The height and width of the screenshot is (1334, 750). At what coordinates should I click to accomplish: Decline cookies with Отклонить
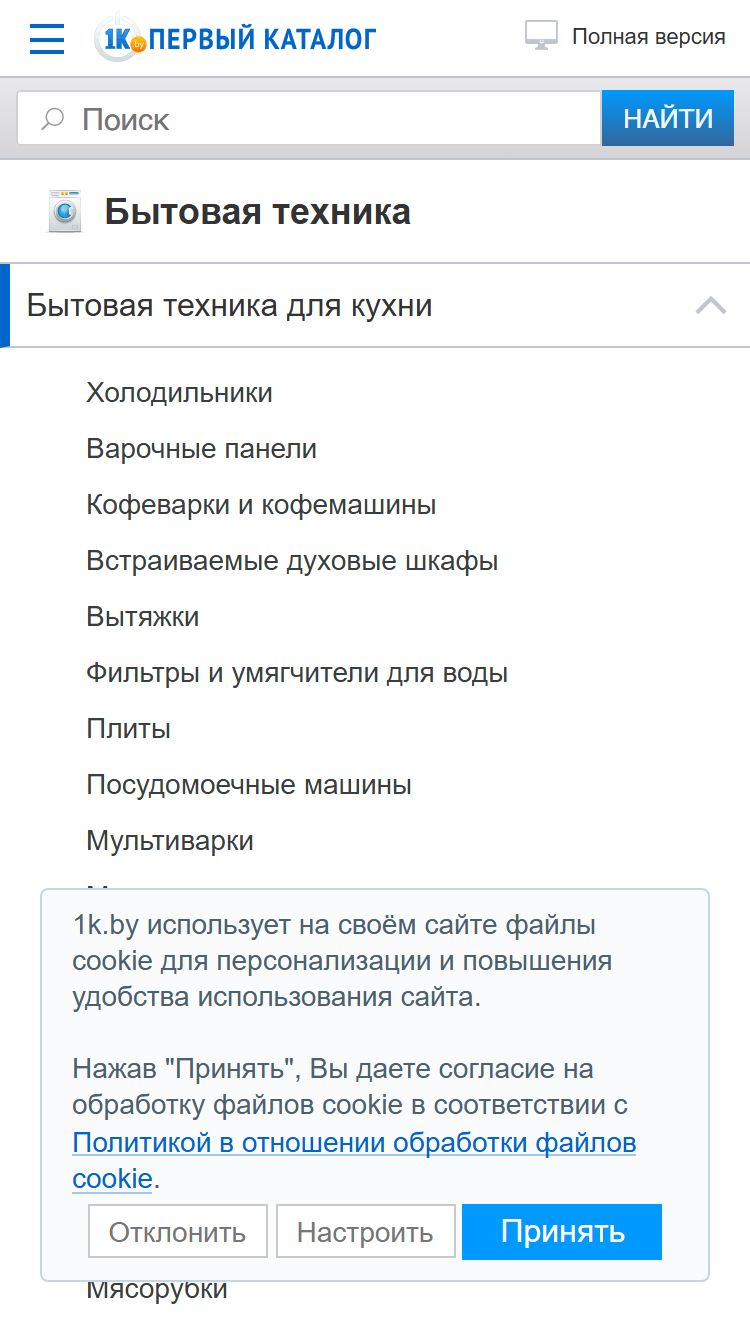[x=178, y=1231]
